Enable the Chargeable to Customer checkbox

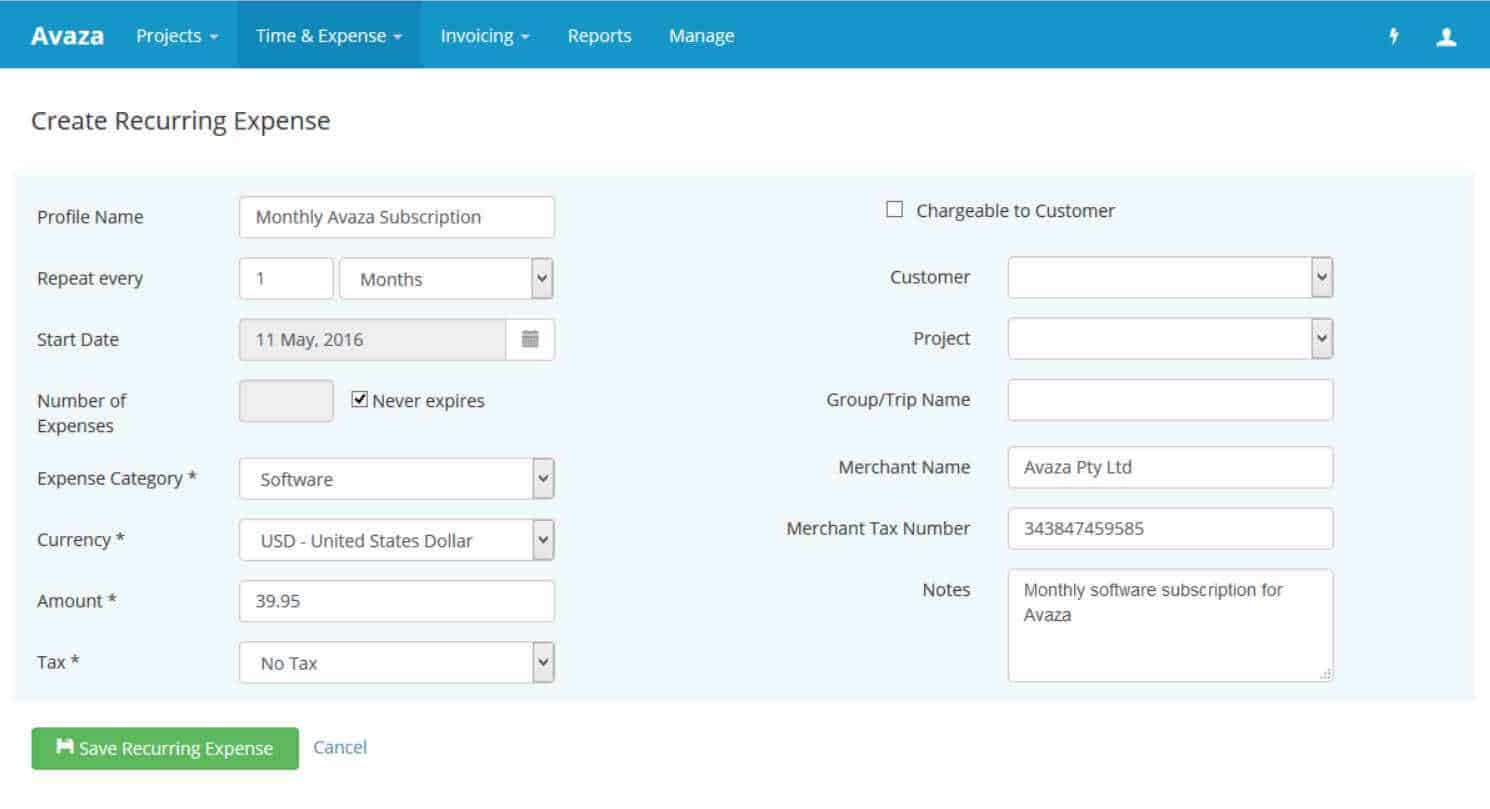(895, 210)
